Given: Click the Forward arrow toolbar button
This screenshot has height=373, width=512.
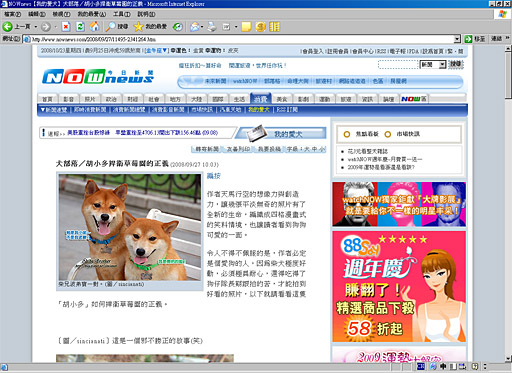Looking at the screenshot, I should point(46,27).
